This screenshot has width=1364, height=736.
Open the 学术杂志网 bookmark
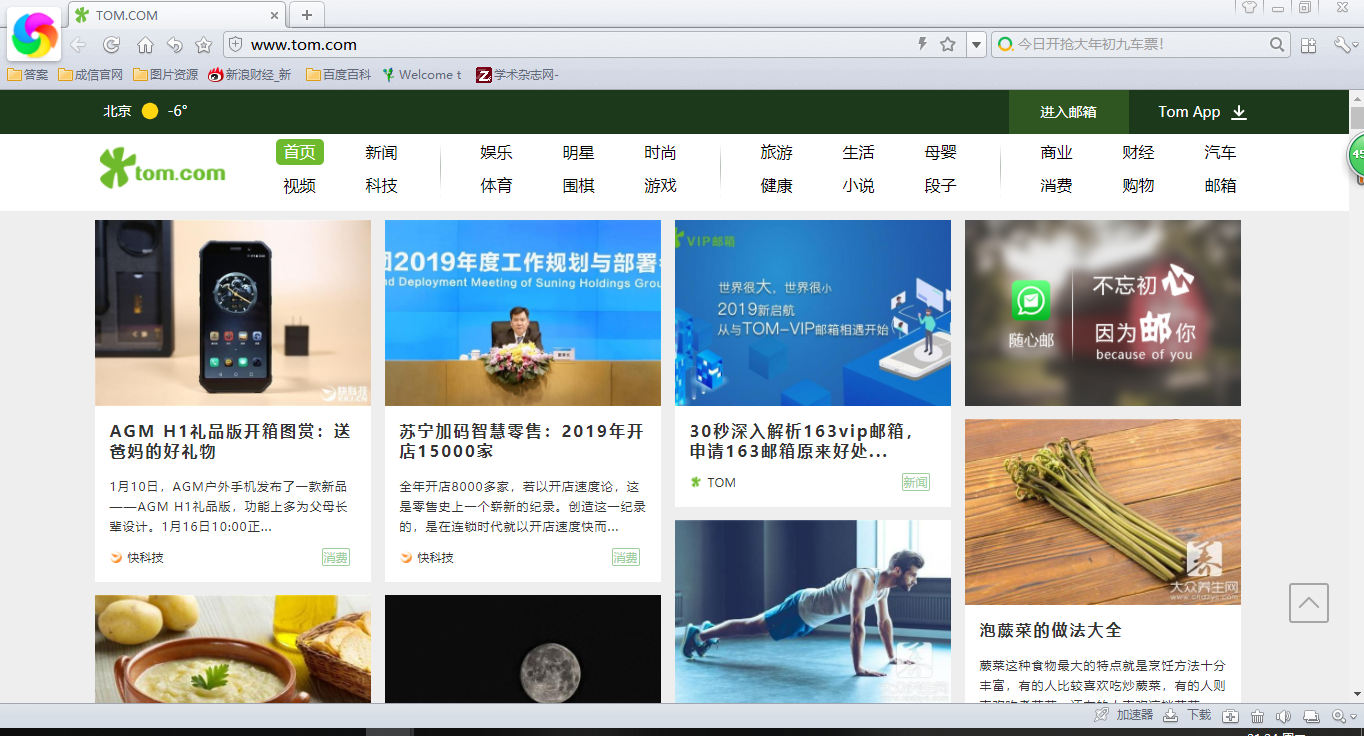coord(518,74)
